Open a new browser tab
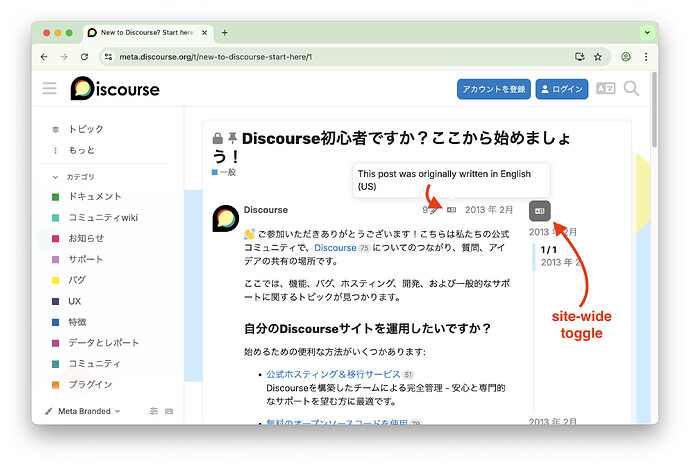 (x=224, y=33)
